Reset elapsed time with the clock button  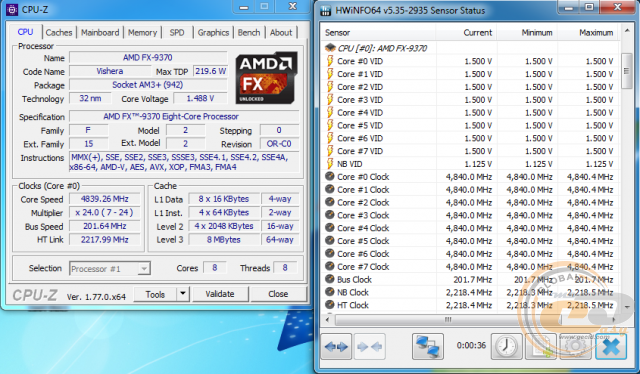point(506,347)
